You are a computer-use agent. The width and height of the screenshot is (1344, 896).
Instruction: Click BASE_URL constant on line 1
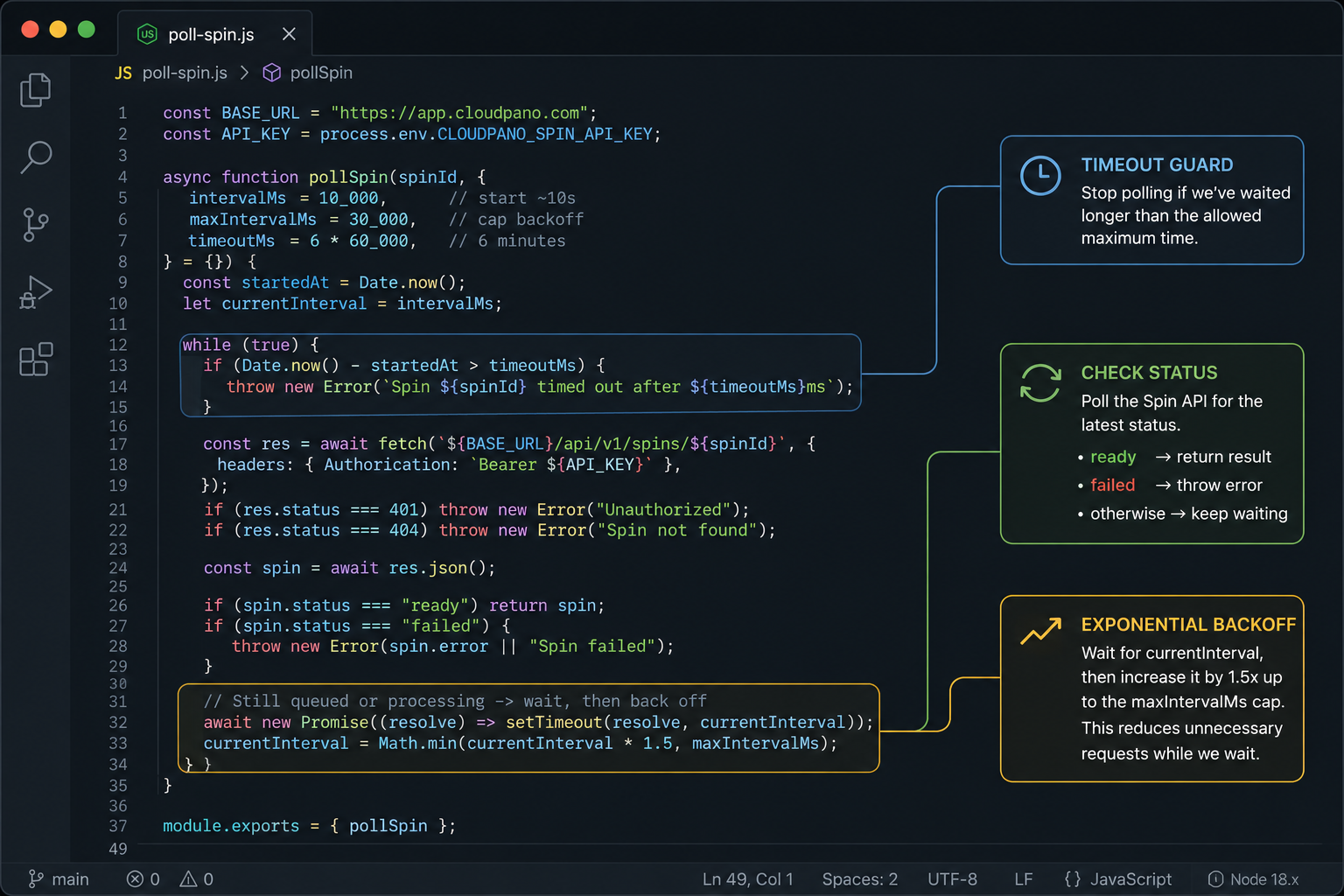coord(260,113)
